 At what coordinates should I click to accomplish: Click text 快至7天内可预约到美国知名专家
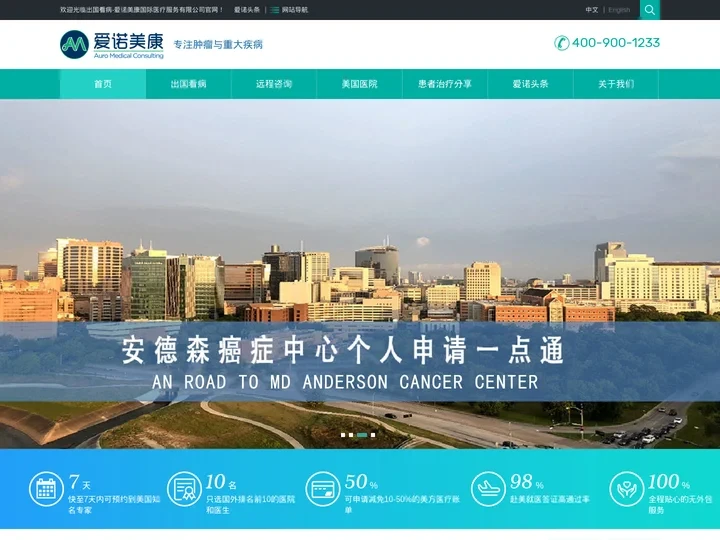pos(114,505)
